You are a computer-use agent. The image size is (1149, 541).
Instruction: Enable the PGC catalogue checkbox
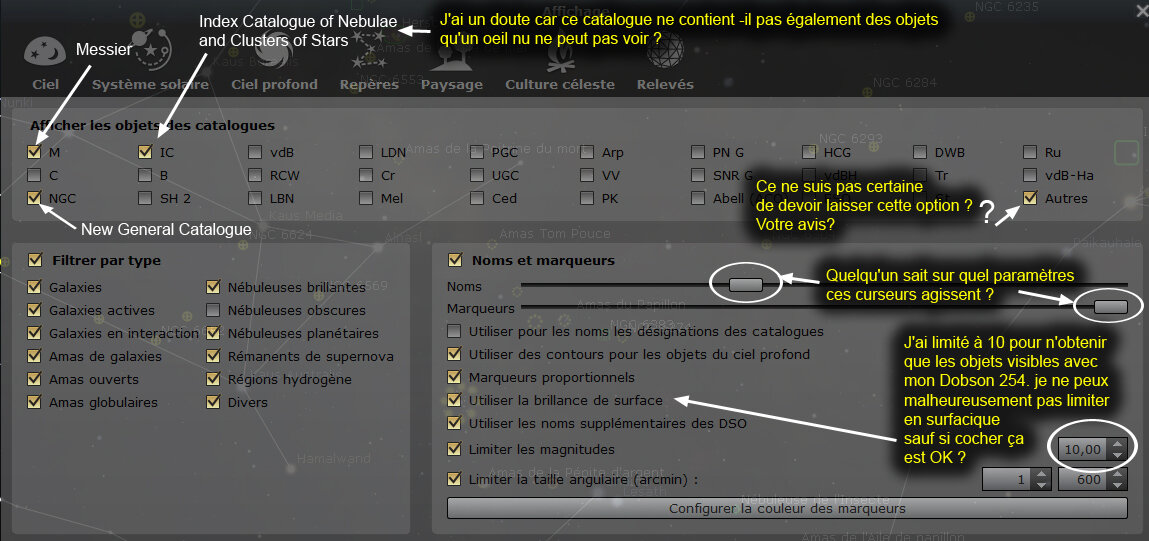pyautogui.click(x=477, y=152)
